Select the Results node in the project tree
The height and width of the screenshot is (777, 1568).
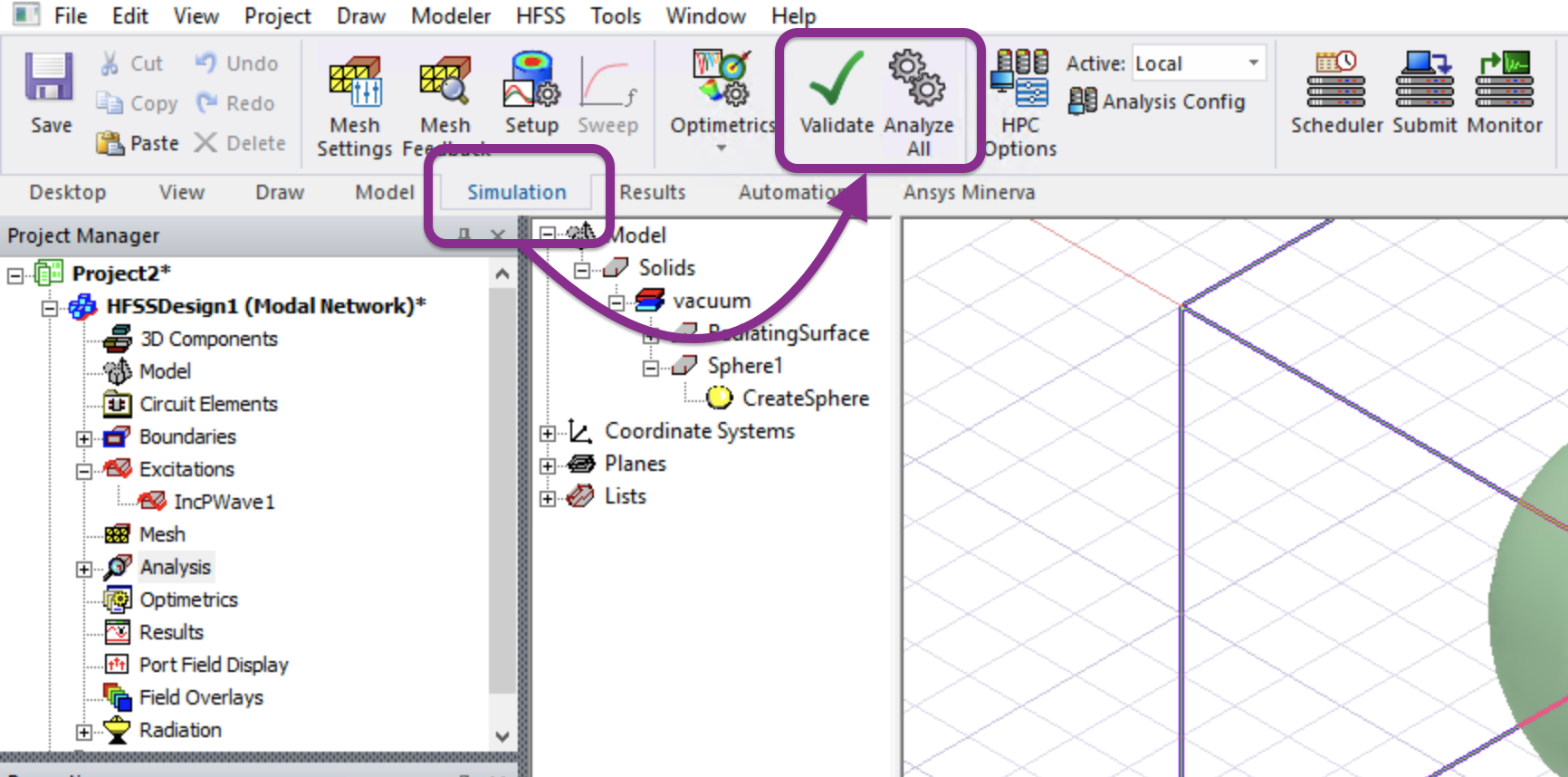click(x=171, y=632)
